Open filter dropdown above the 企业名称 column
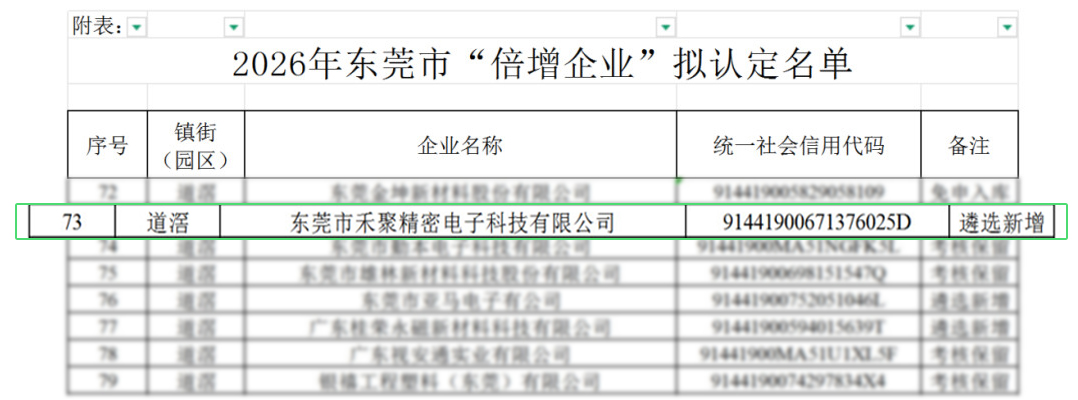 [666, 27]
